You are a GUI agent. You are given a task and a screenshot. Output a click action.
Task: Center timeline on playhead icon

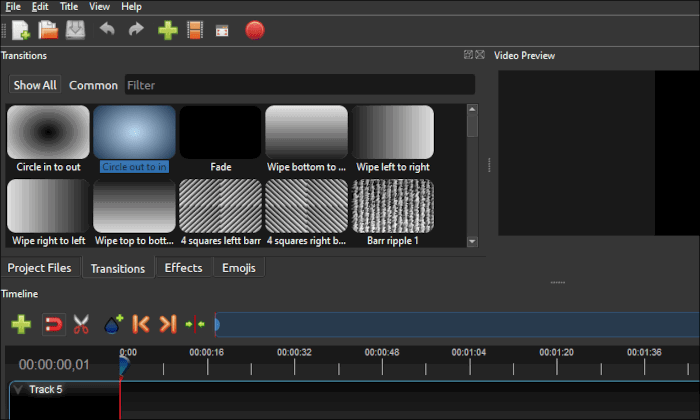(195, 324)
